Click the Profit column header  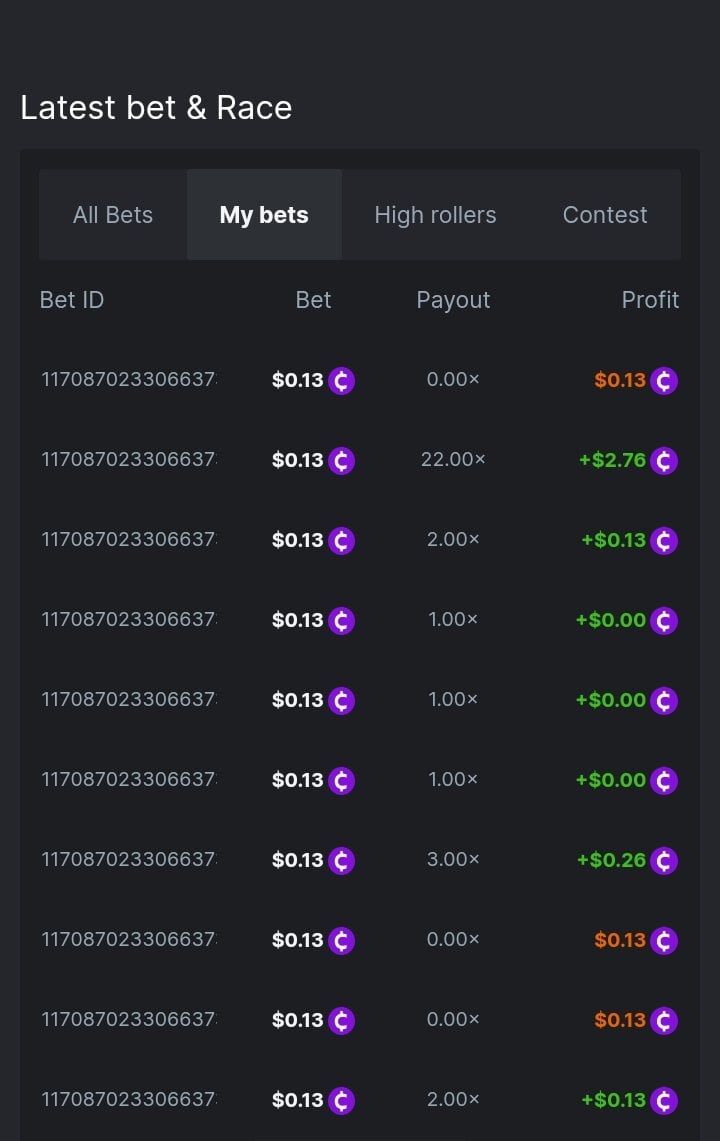point(650,300)
